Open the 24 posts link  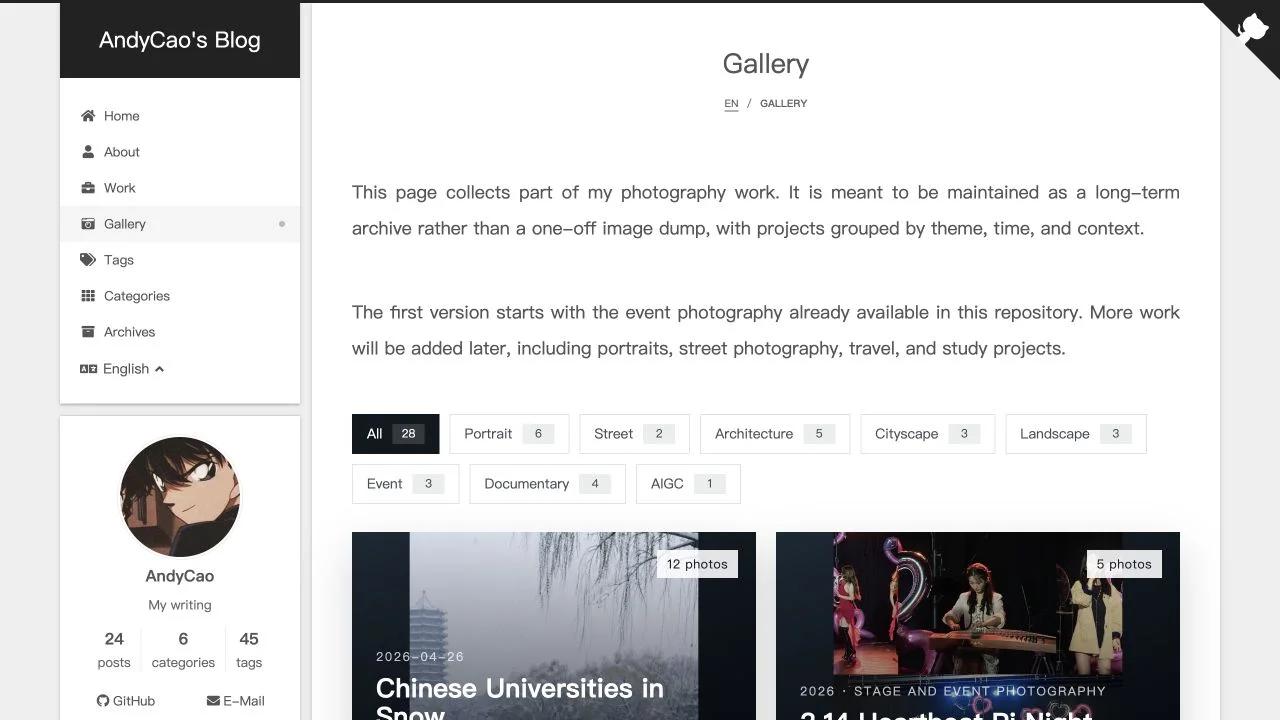pyautogui.click(x=114, y=649)
